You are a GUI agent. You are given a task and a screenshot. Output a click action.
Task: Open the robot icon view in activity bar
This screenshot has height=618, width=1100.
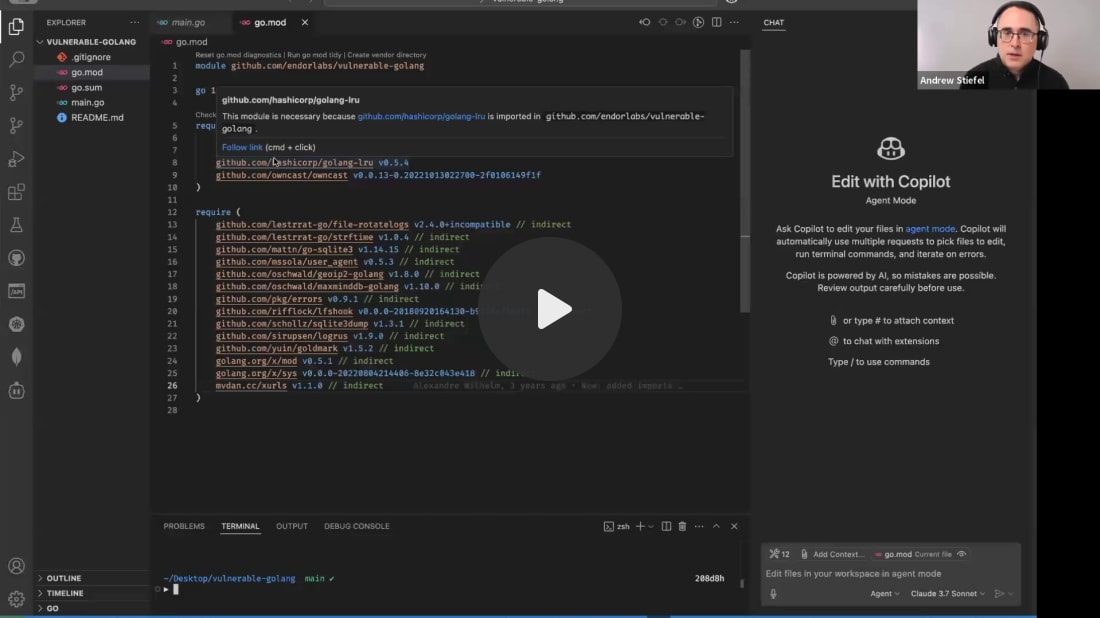click(16, 391)
